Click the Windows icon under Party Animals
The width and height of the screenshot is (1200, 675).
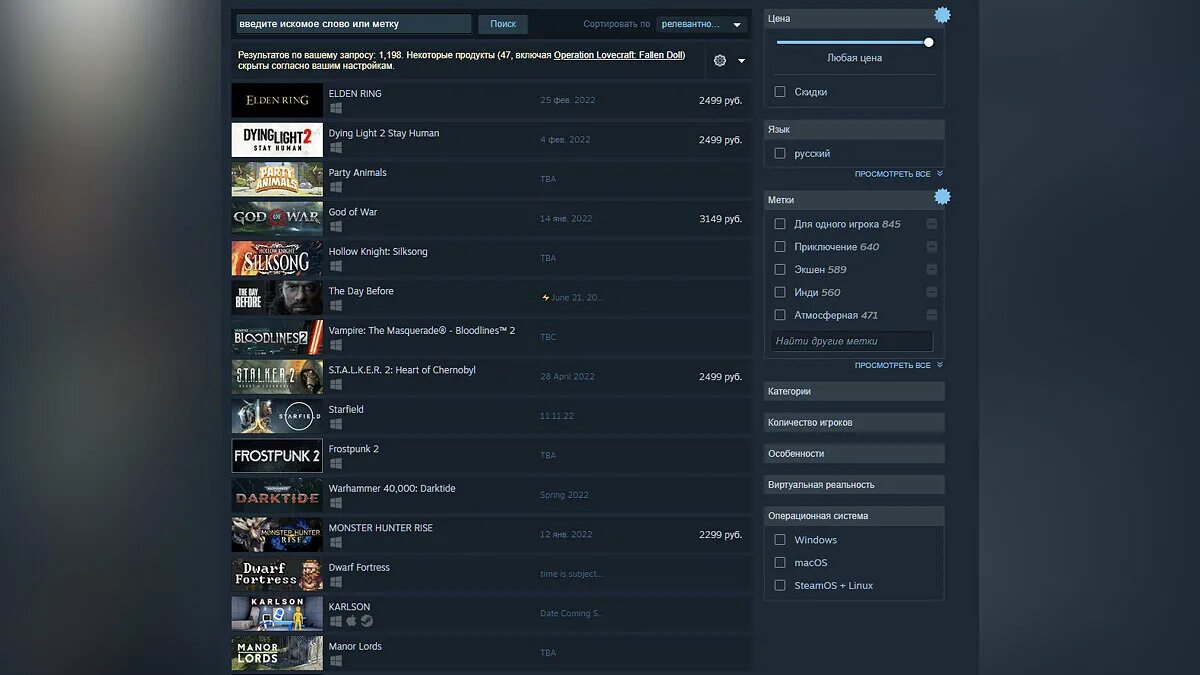coord(336,187)
